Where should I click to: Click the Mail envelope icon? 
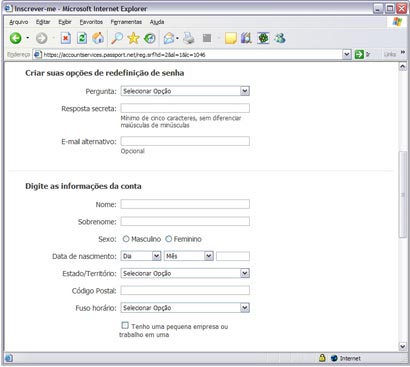click(169, 39)
